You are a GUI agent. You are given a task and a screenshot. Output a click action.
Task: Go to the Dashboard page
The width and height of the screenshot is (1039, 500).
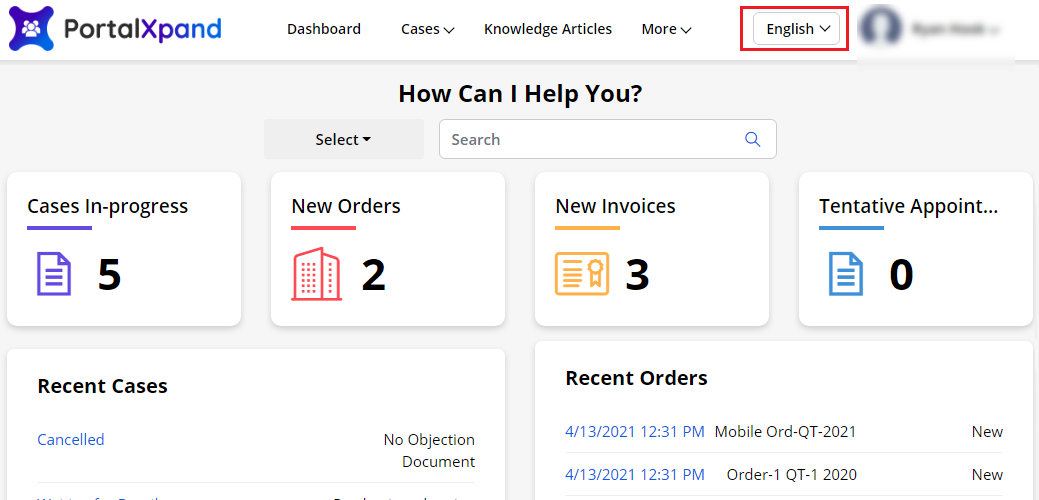coord(324,29)
